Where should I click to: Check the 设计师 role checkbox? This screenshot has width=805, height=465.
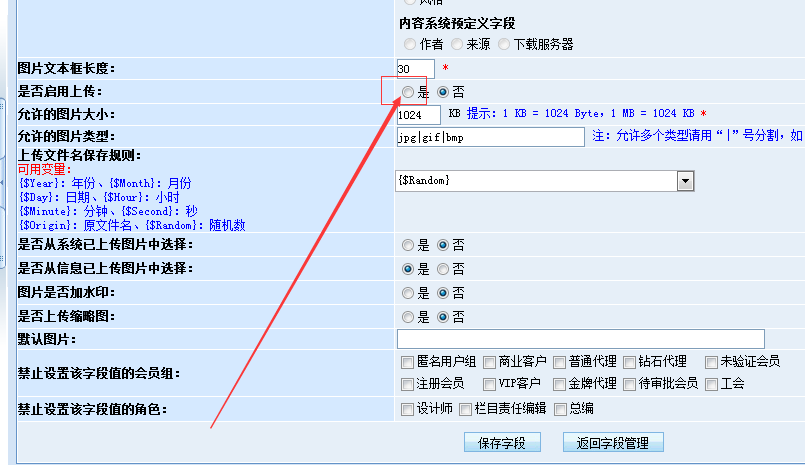pos(407,408)
